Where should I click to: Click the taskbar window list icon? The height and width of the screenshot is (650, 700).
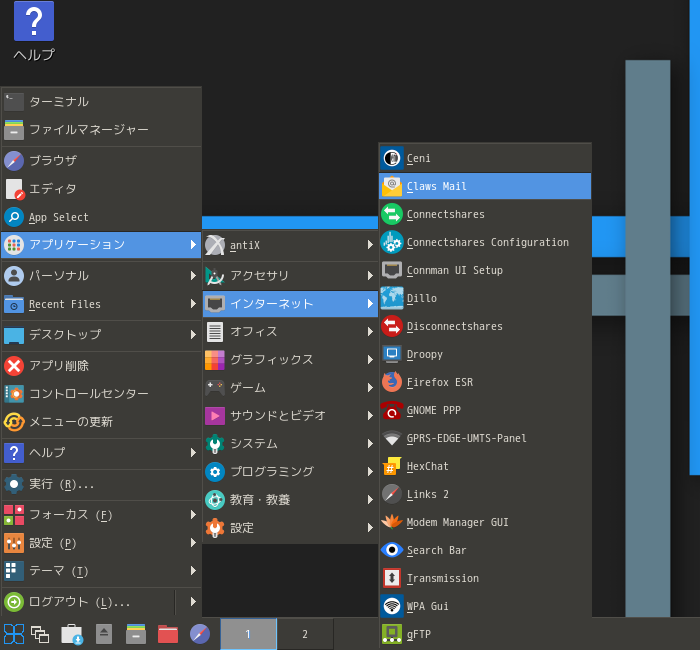point(40,634)
